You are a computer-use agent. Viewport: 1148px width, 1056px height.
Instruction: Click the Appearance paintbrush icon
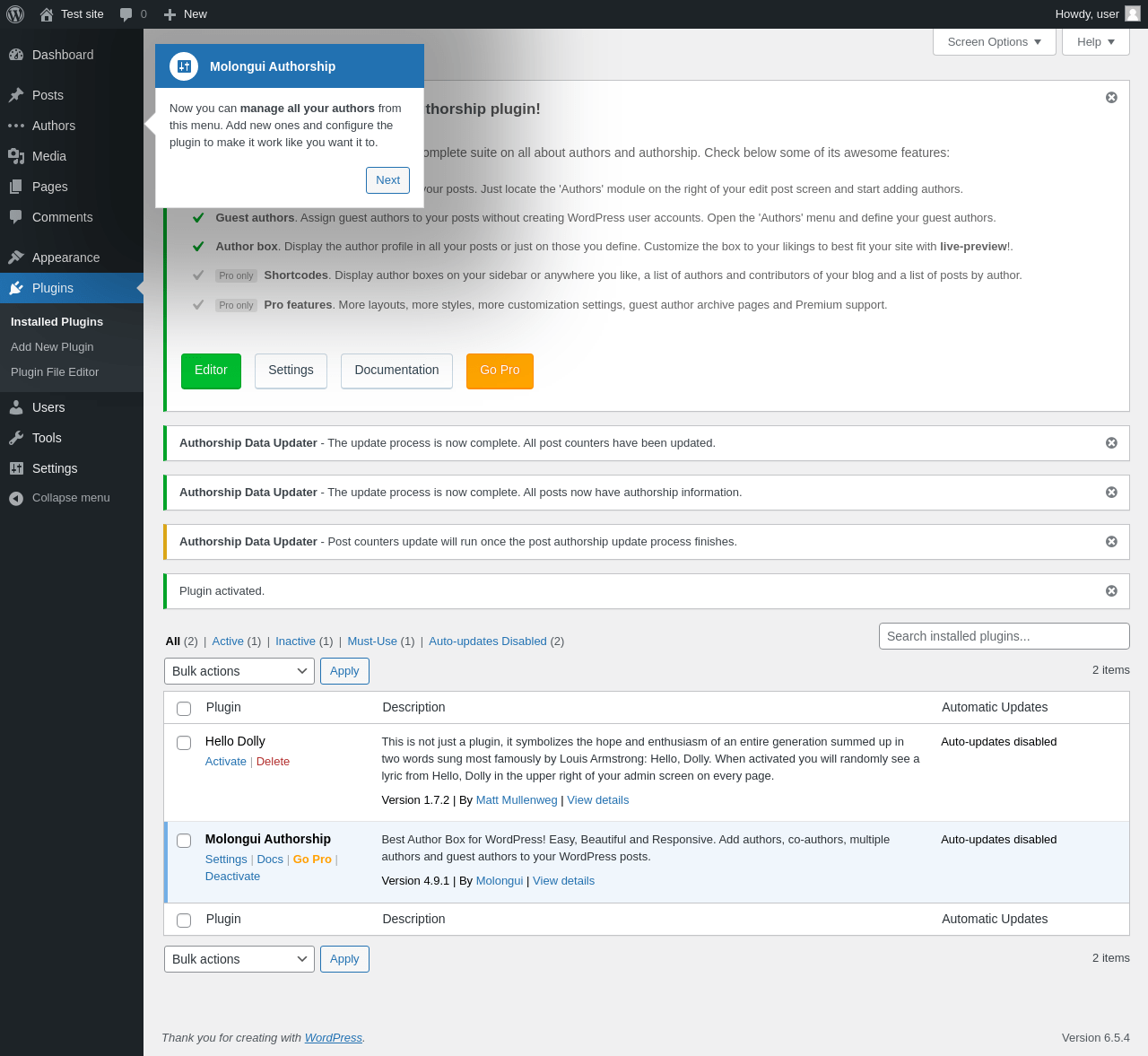16,257
